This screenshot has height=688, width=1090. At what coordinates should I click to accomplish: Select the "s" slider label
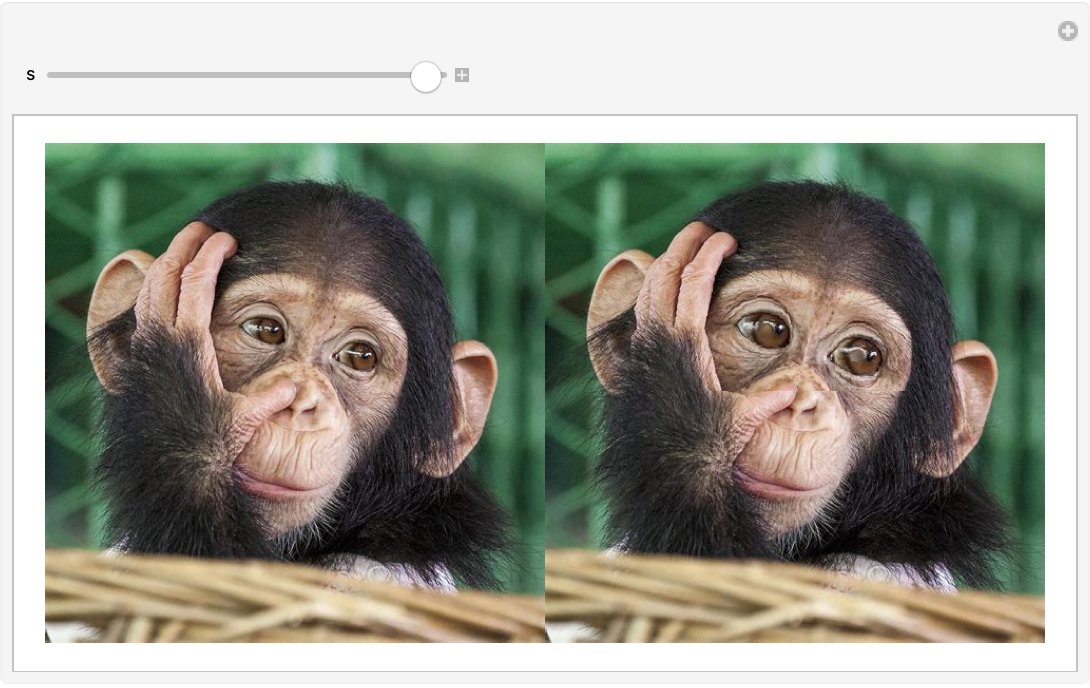[30, 75]
